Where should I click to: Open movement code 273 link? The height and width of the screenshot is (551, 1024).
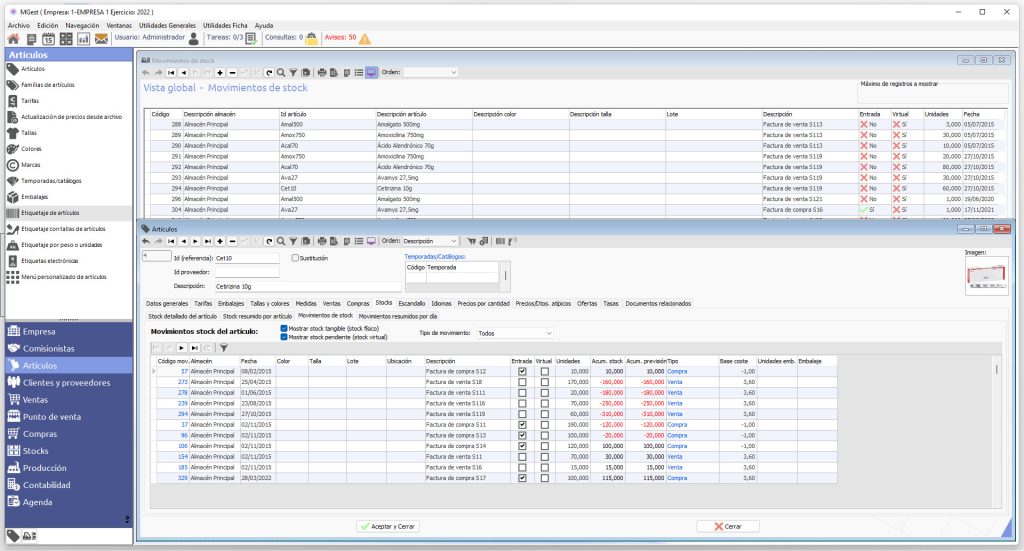coord(182,382)
